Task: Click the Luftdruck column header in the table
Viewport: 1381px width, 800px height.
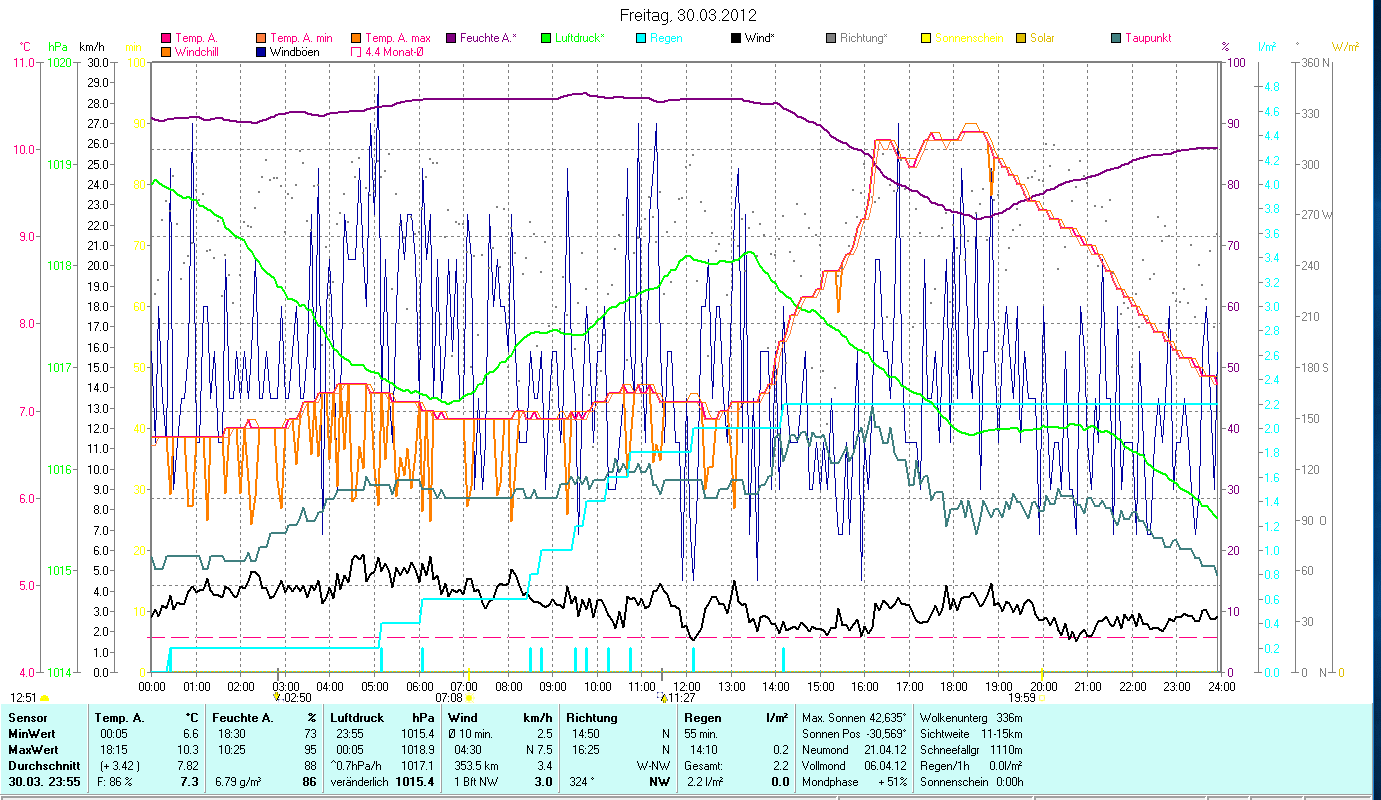Action: pos(355,718)
